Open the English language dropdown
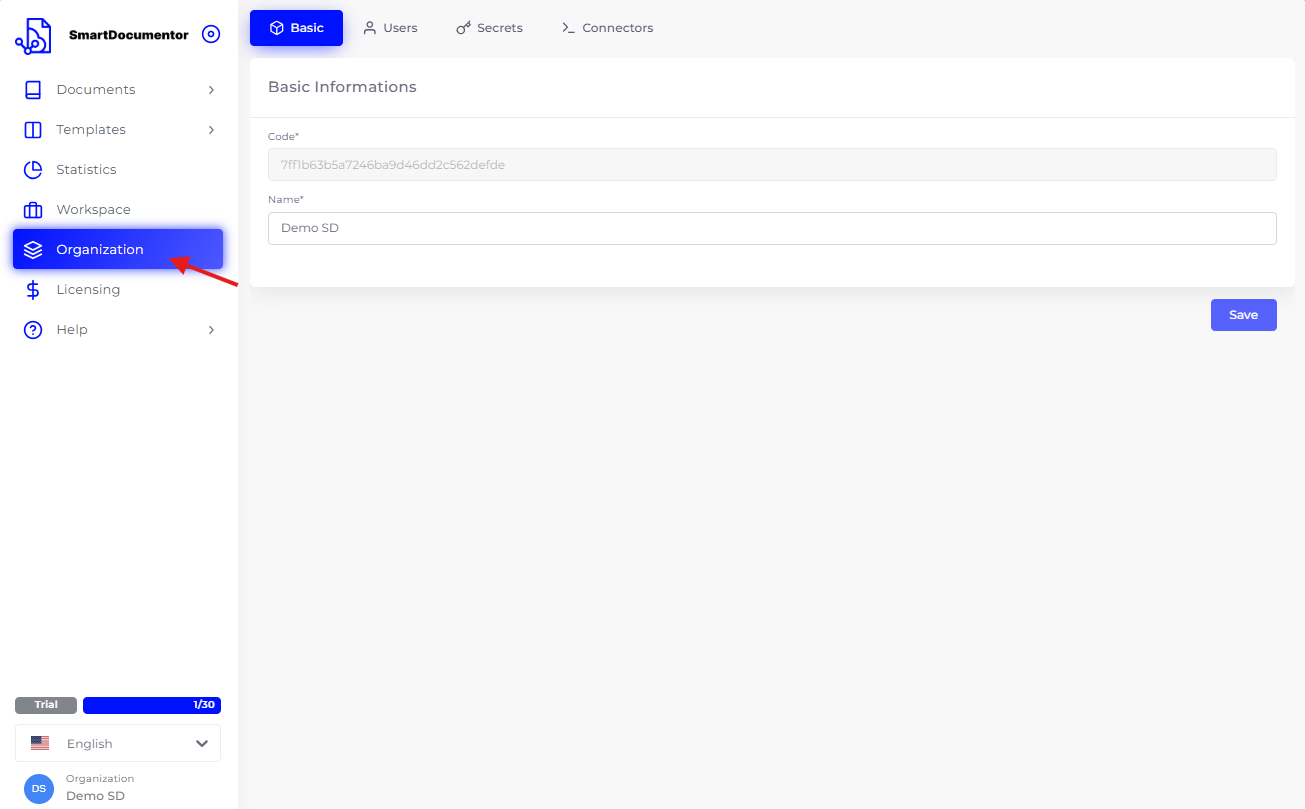This screenshot has height=809, width=1305. [118, 743]
